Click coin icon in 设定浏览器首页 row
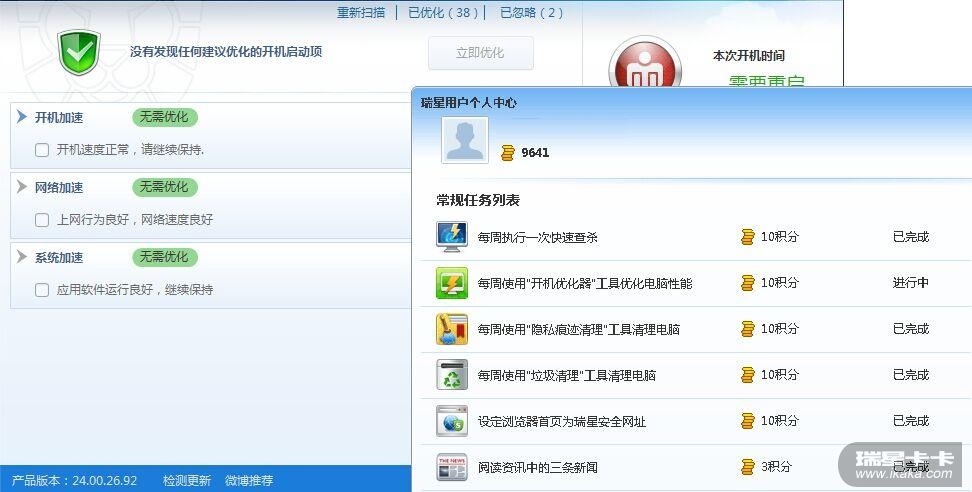This screenshot has height=492, width=972. [748, 421]
